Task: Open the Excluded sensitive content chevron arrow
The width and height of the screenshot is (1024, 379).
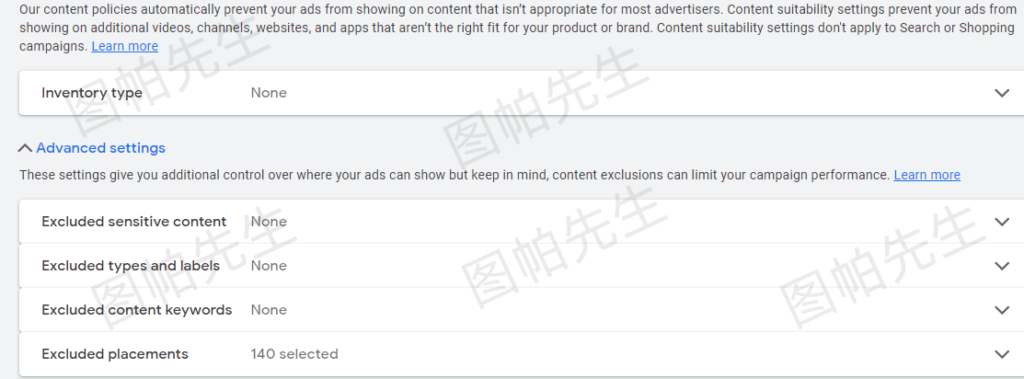Action: coord(1002,222)
